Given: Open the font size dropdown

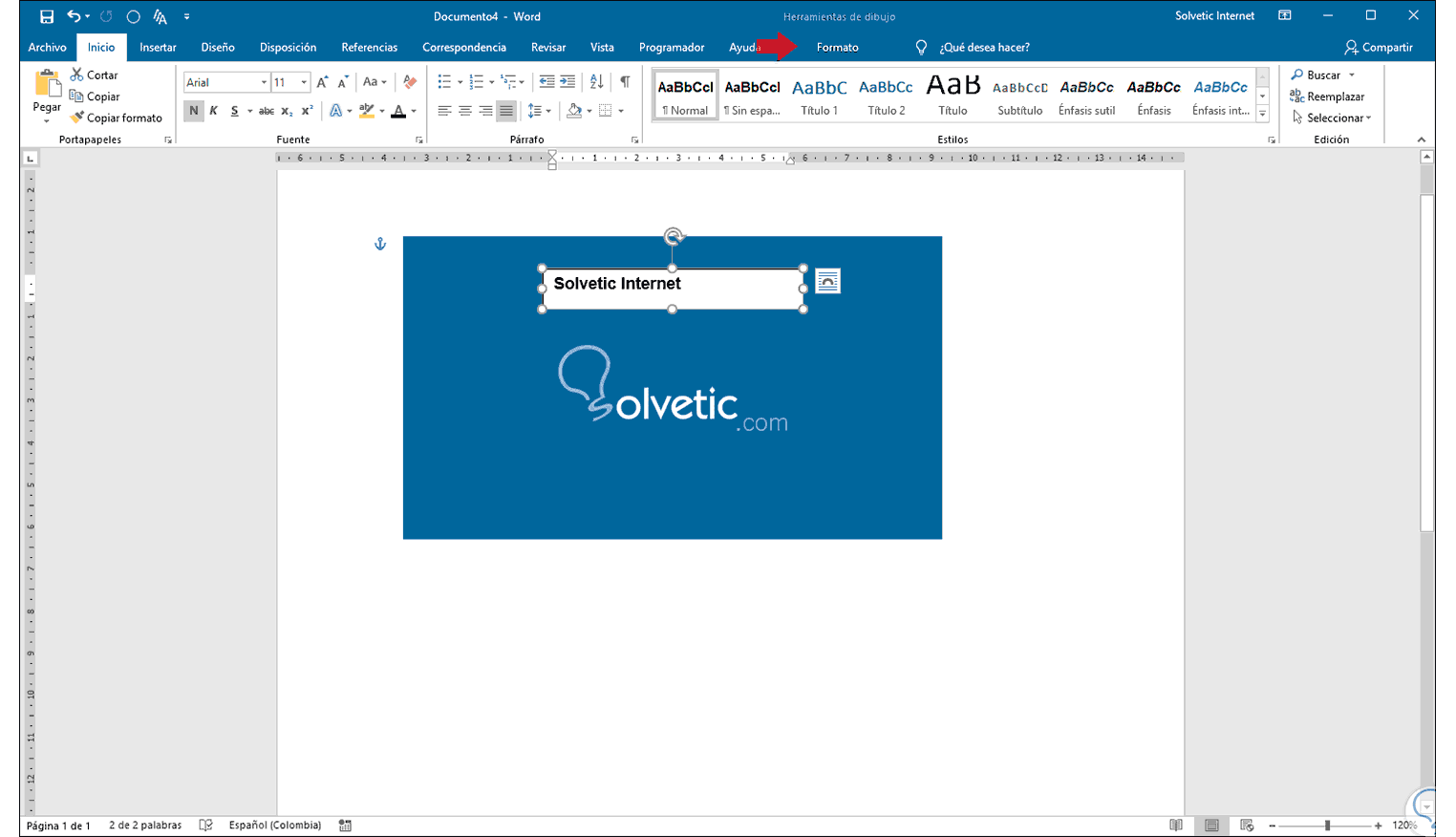Looking at the screenshot, I should [304, 83].
